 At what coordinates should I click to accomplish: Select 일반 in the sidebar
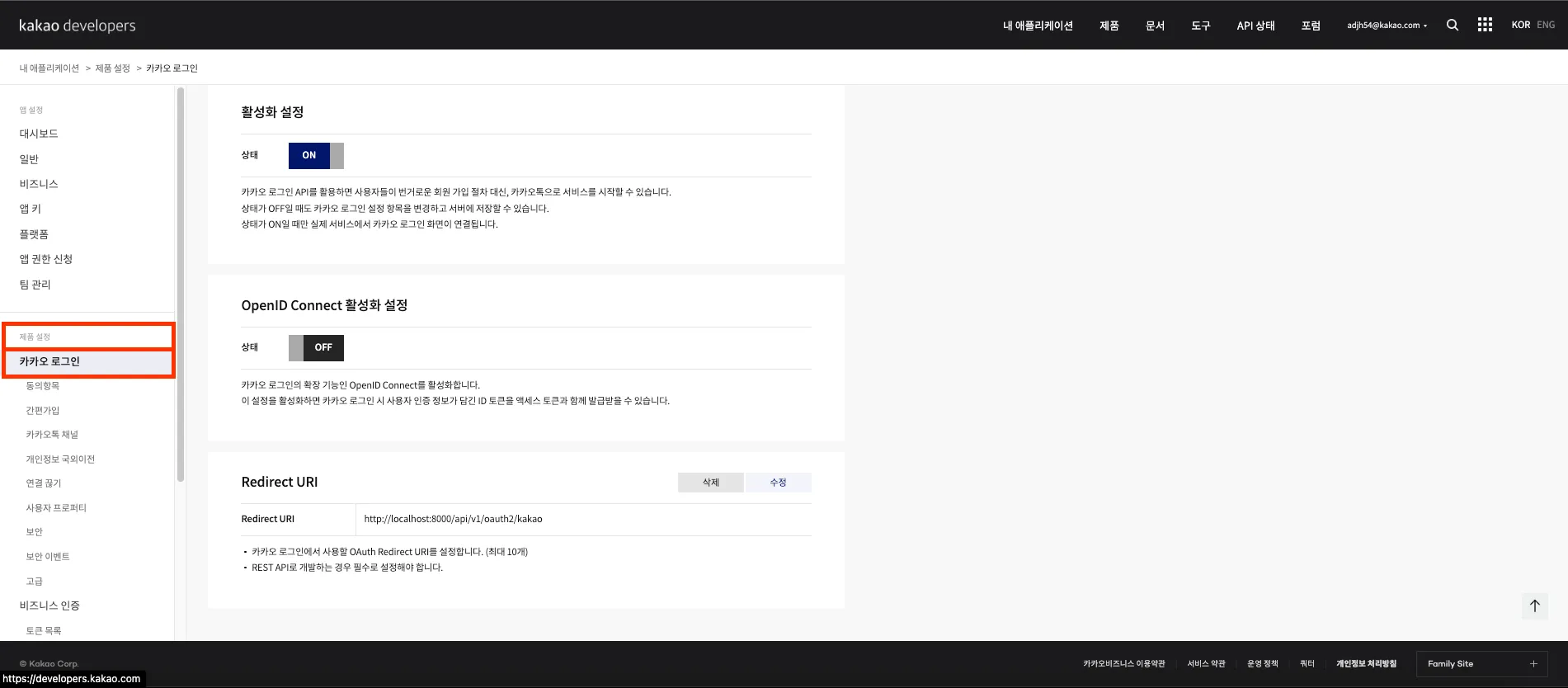point(29,159)
